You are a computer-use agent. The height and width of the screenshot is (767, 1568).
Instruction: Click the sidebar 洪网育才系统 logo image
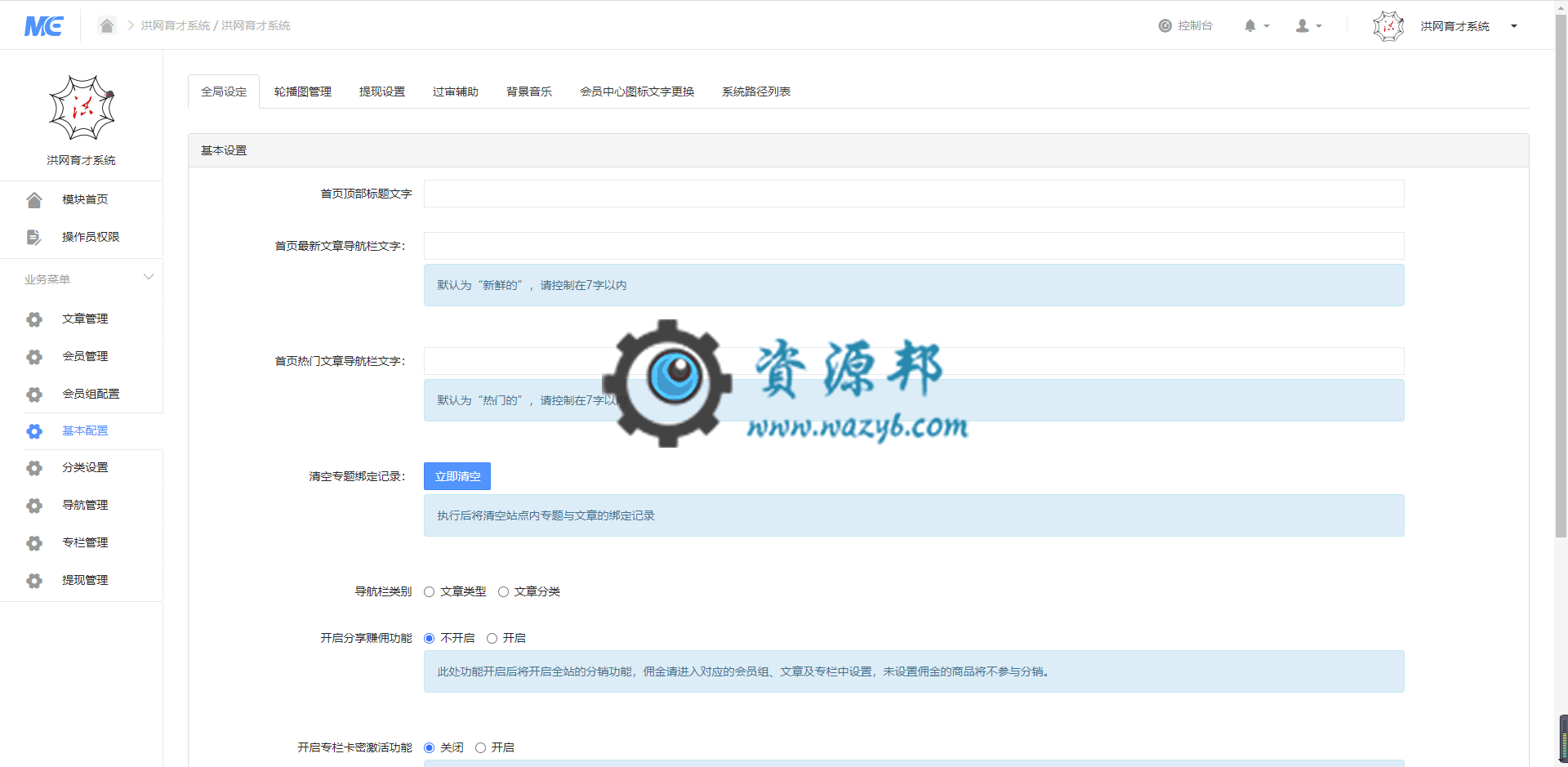pos(82,108)
